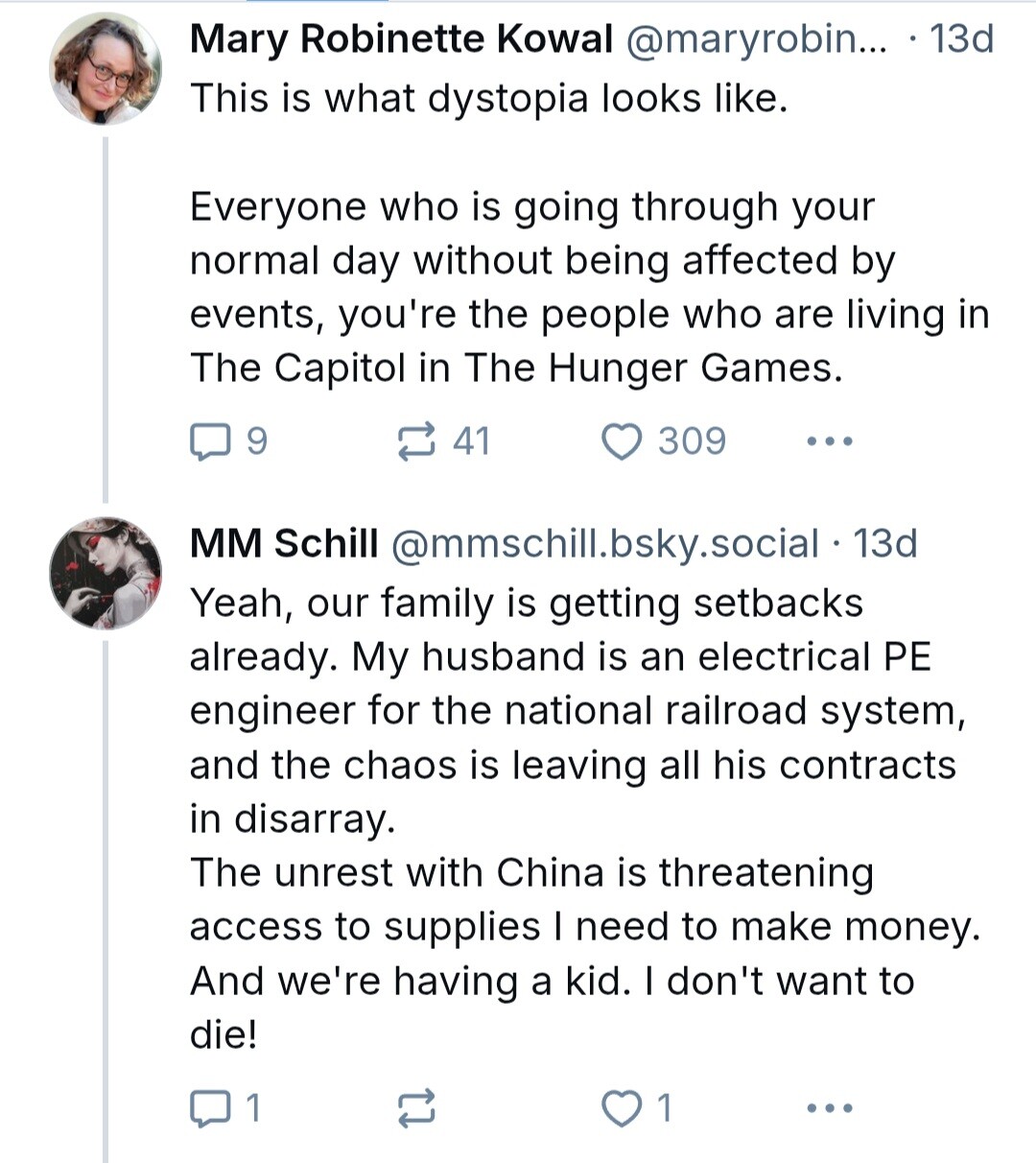Click the @maryrobin... handle
This screenshot has height=1163, width=1036.
[757, 39]
